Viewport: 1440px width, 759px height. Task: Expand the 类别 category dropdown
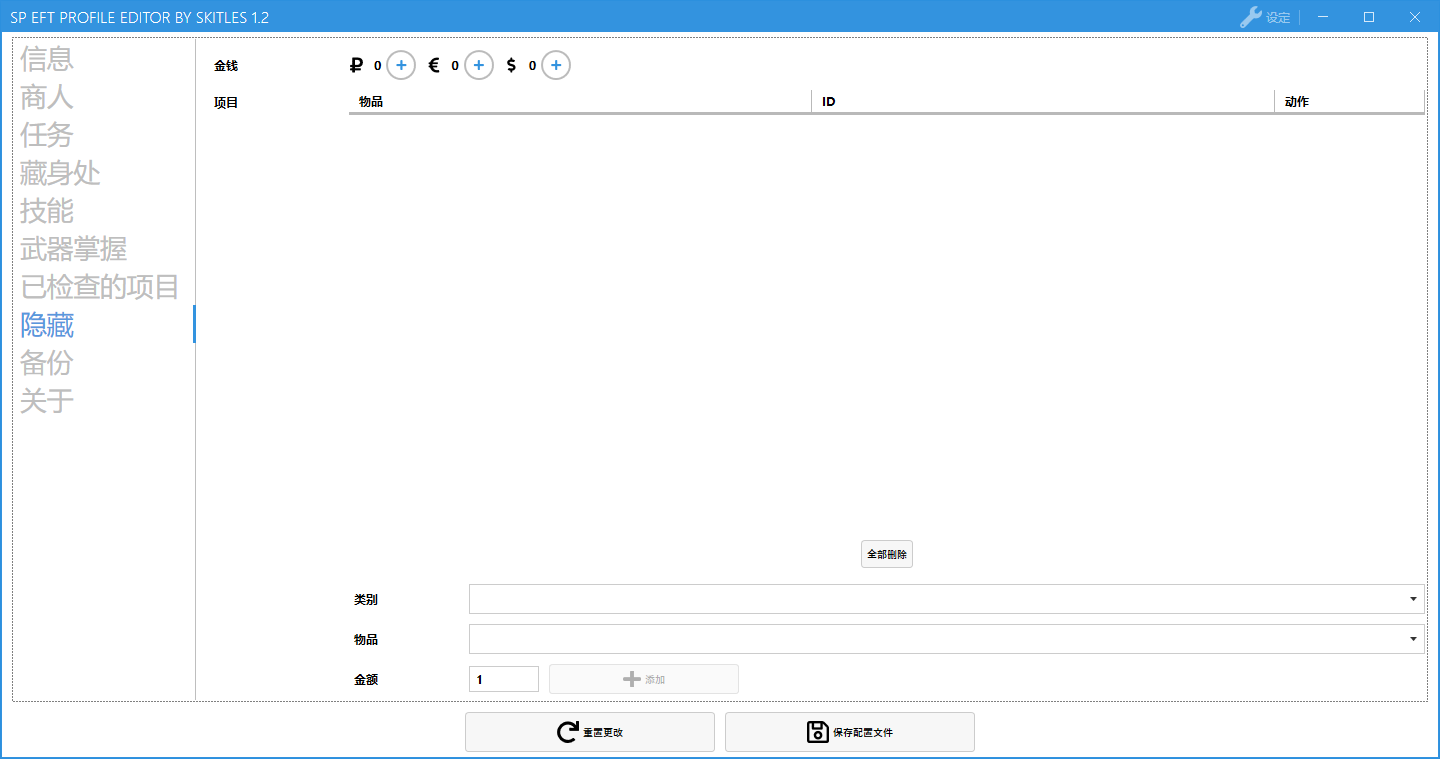tap(1413, 599)
